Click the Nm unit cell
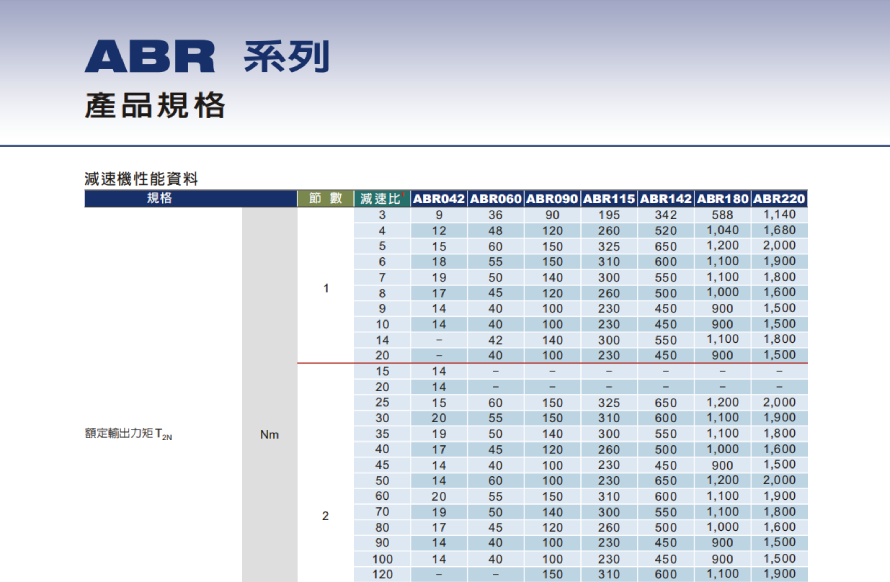Viewport: 890px width, 582px height. pyautogui.click(x=269, y=435)
